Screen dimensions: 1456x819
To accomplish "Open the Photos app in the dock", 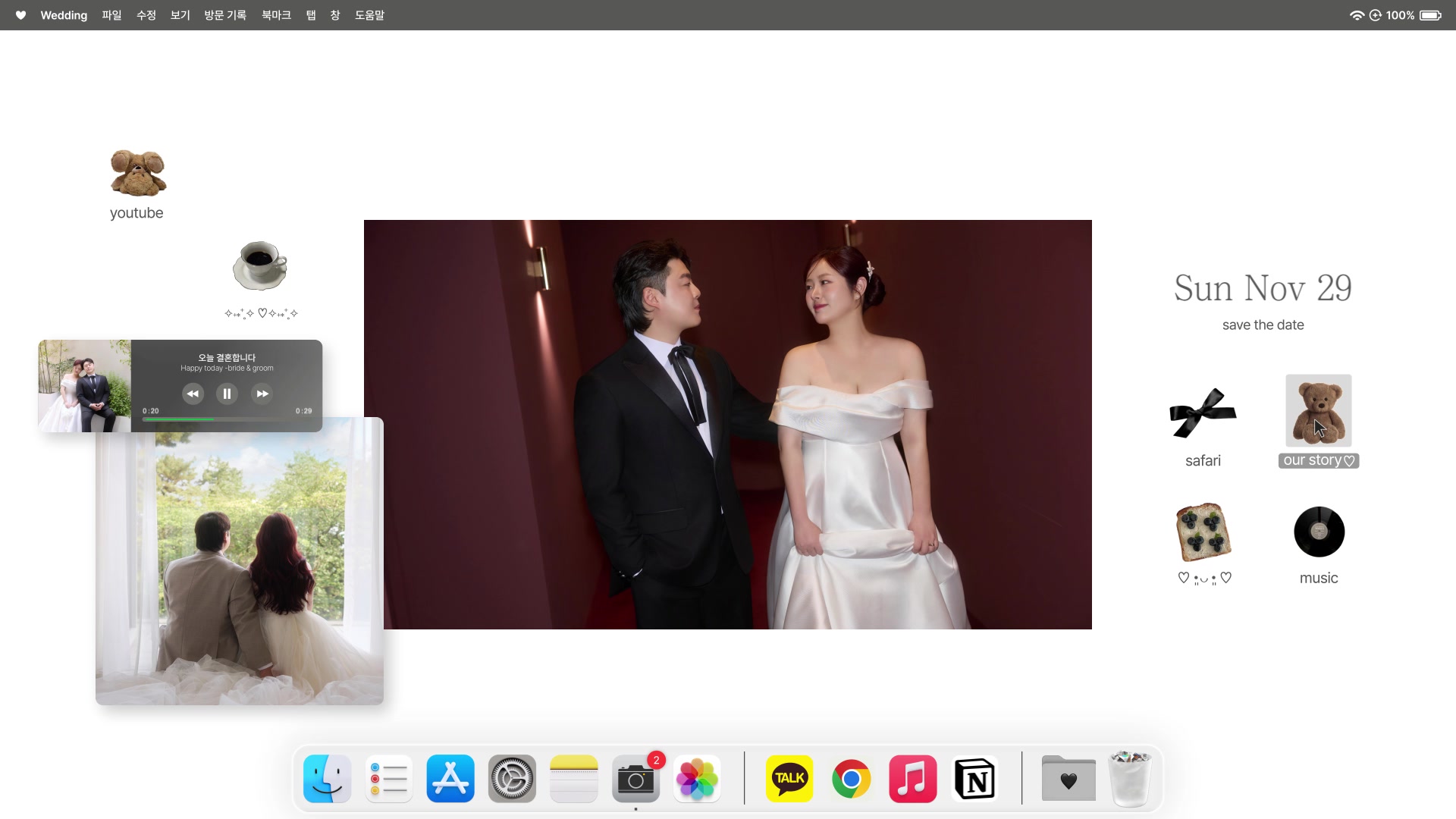I will coord(697,778).
